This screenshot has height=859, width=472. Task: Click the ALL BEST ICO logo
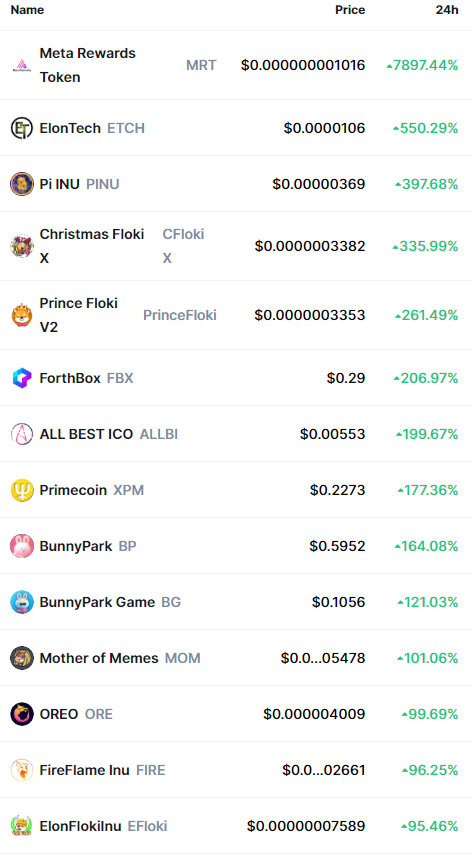click(22, 434)
